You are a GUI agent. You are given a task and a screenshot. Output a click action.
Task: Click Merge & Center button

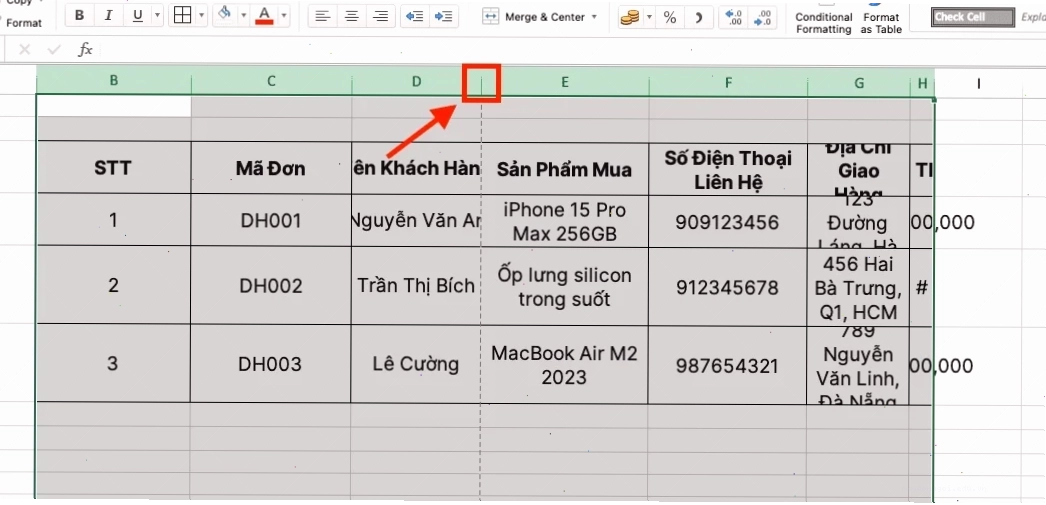[534, 17]
